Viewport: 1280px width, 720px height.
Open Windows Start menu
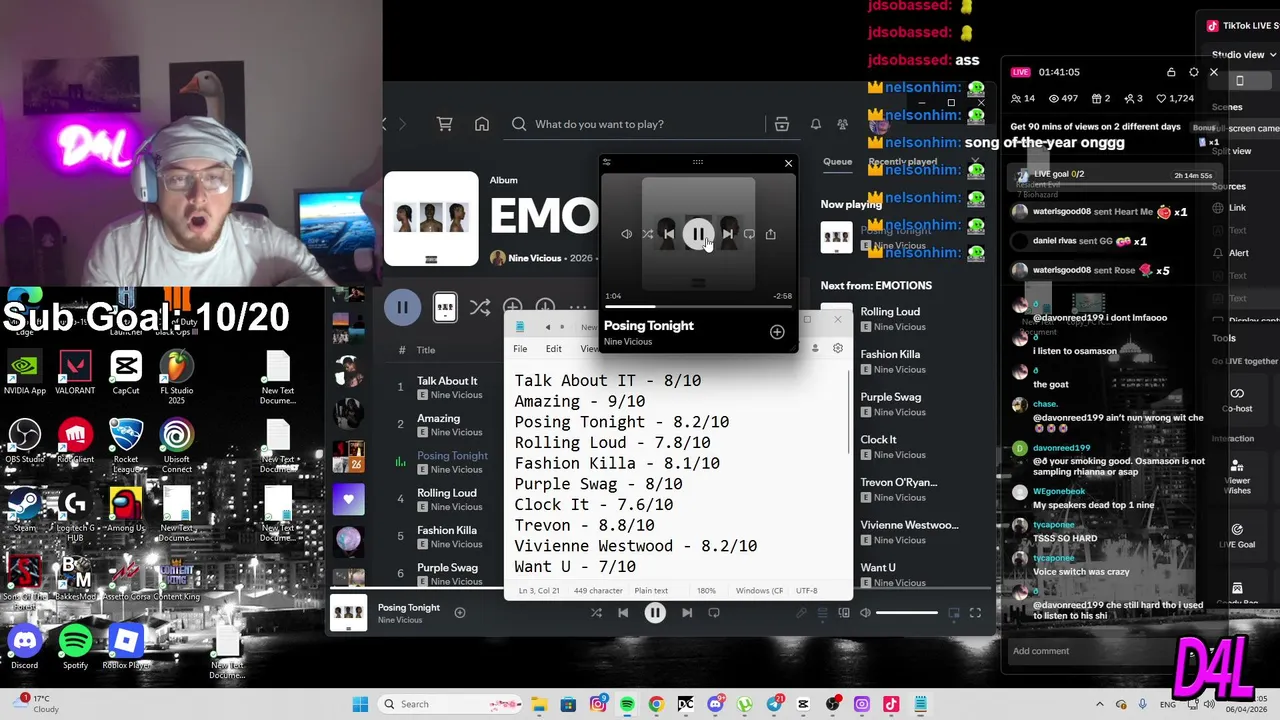pyautogui.click(x=360, y=704)
